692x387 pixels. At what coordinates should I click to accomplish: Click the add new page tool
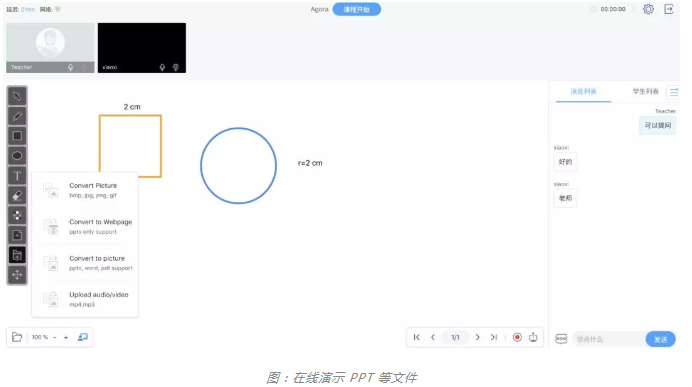(17, 235)
